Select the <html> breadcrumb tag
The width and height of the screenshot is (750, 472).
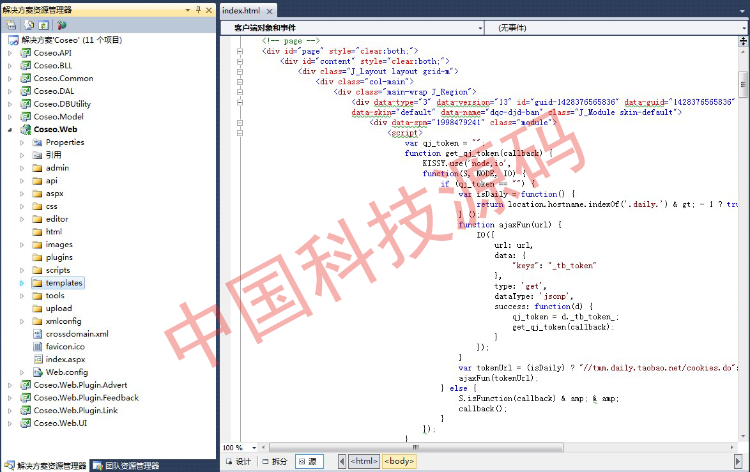[364, 461]
